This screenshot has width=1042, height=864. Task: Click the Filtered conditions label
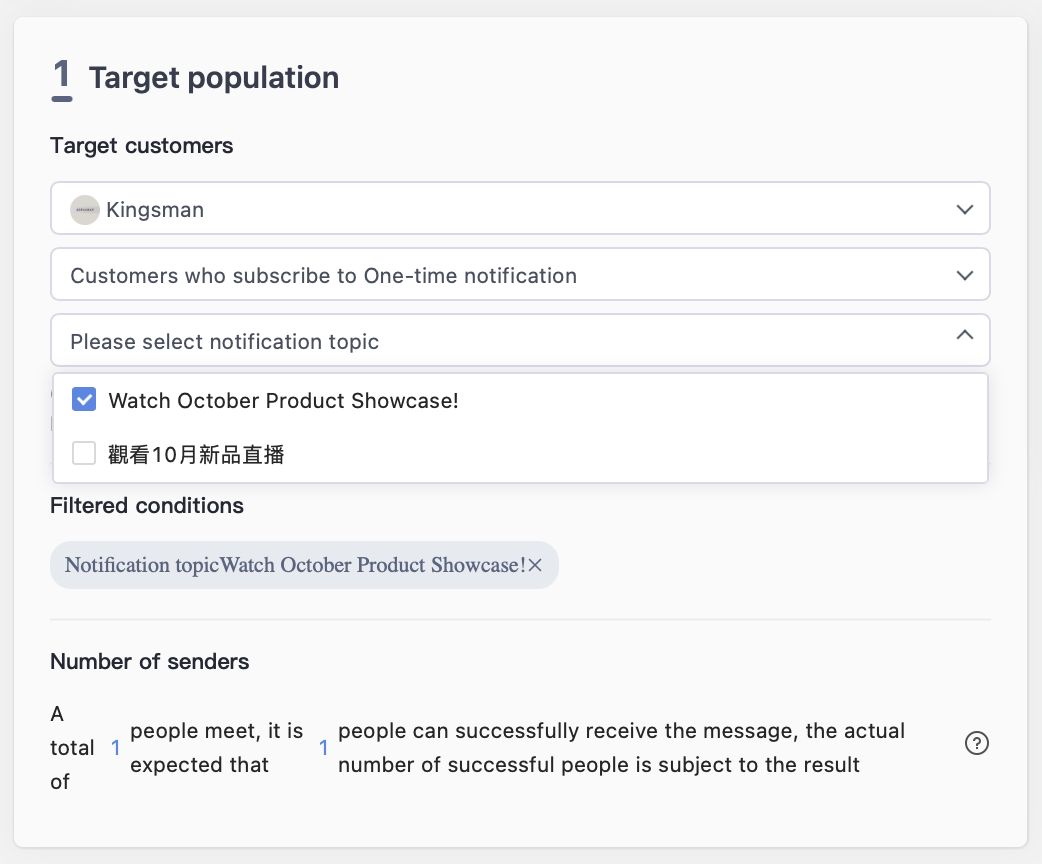tap(147, 506)
